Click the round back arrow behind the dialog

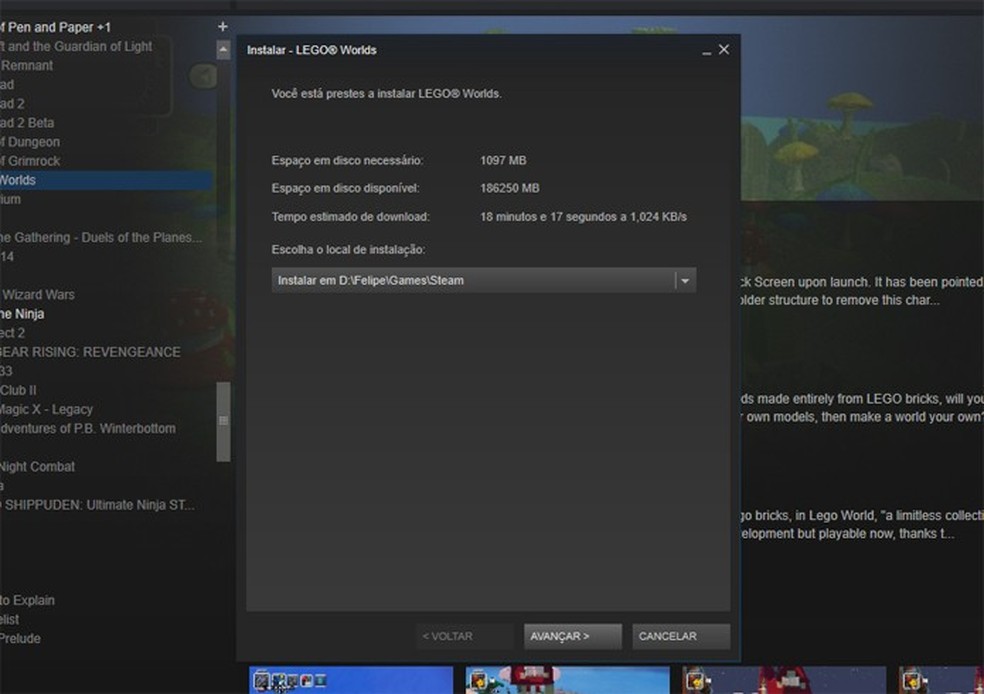203,77
